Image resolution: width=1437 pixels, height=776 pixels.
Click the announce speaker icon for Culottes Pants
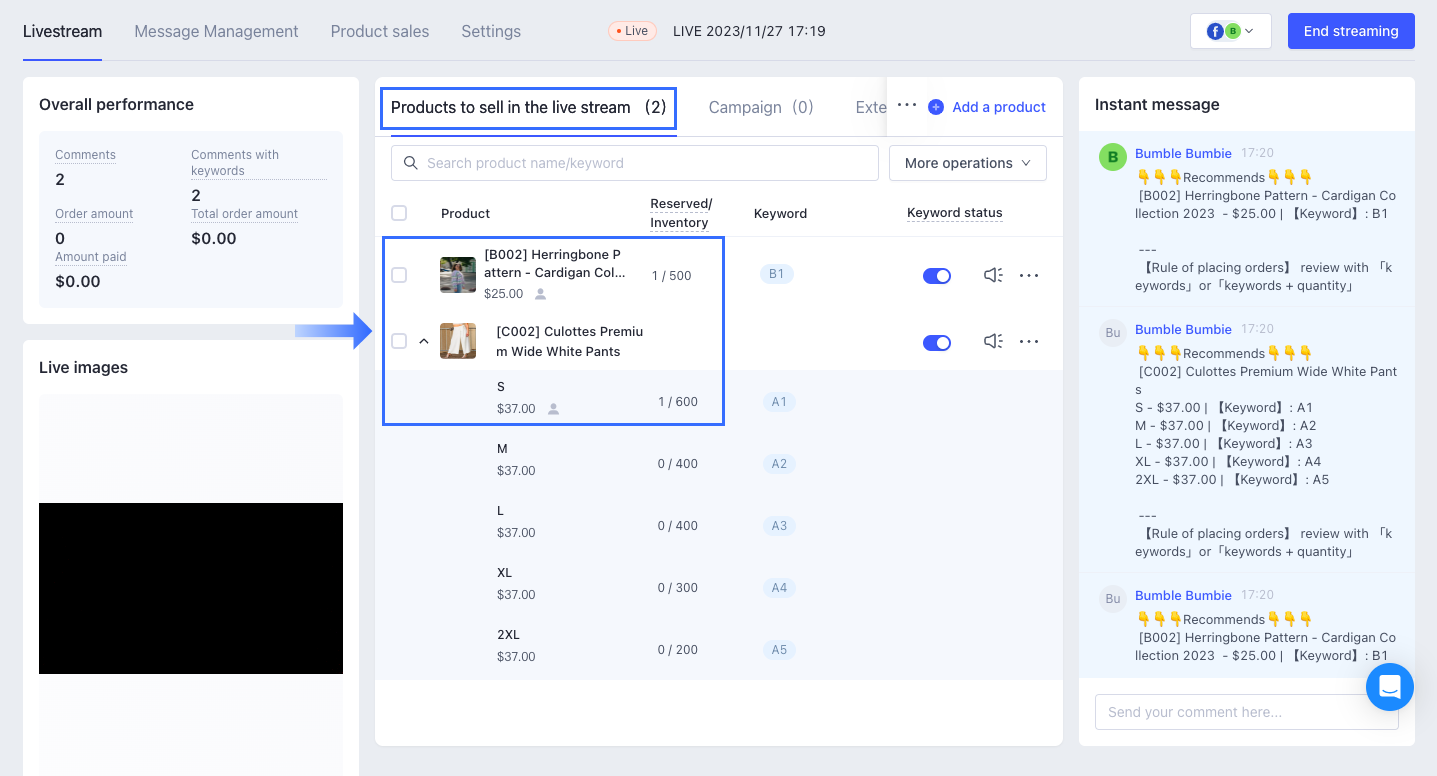[x=992, y=342]
